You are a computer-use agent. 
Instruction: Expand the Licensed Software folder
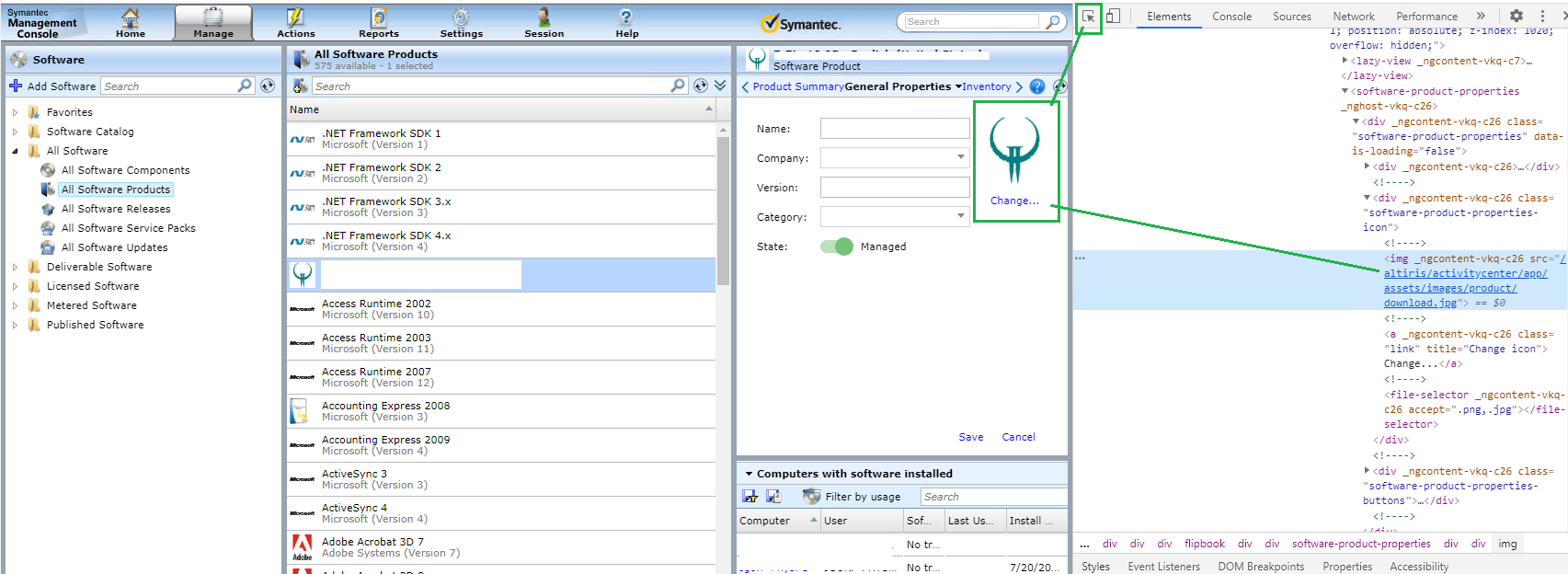tap(15, 286)
